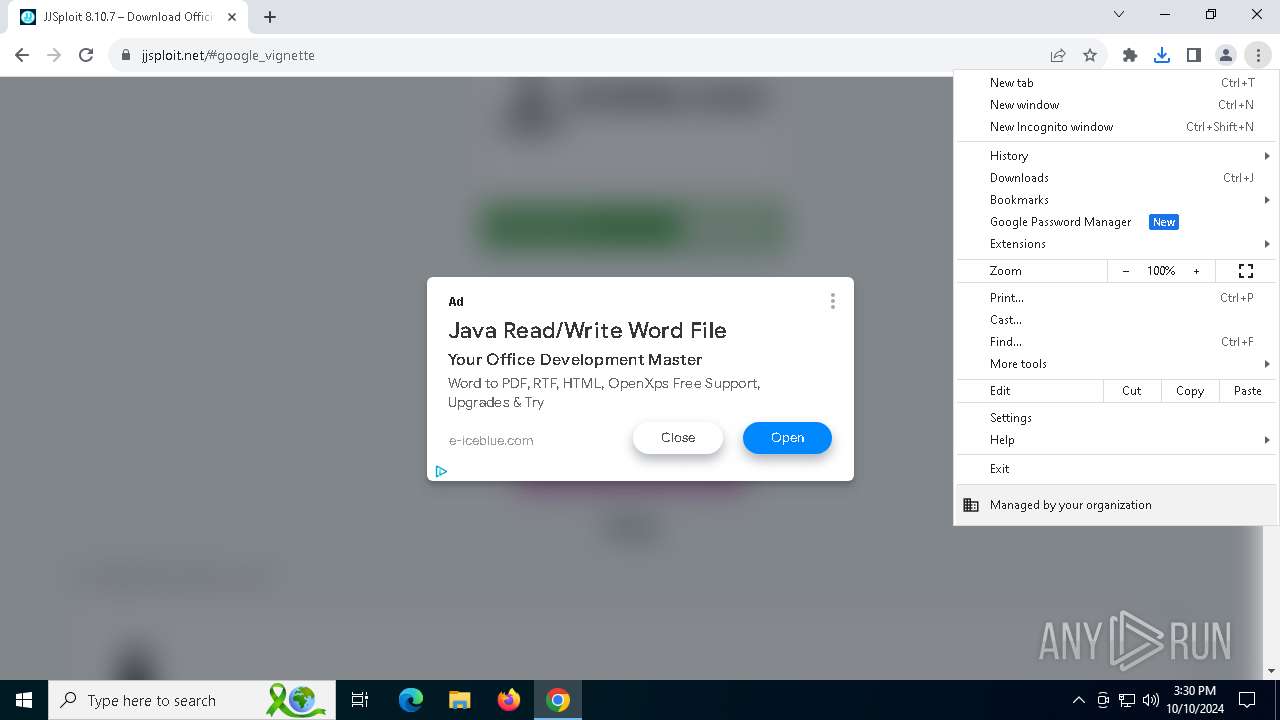Show Chrome downloads tray icon

click(x=1162, y=55)
